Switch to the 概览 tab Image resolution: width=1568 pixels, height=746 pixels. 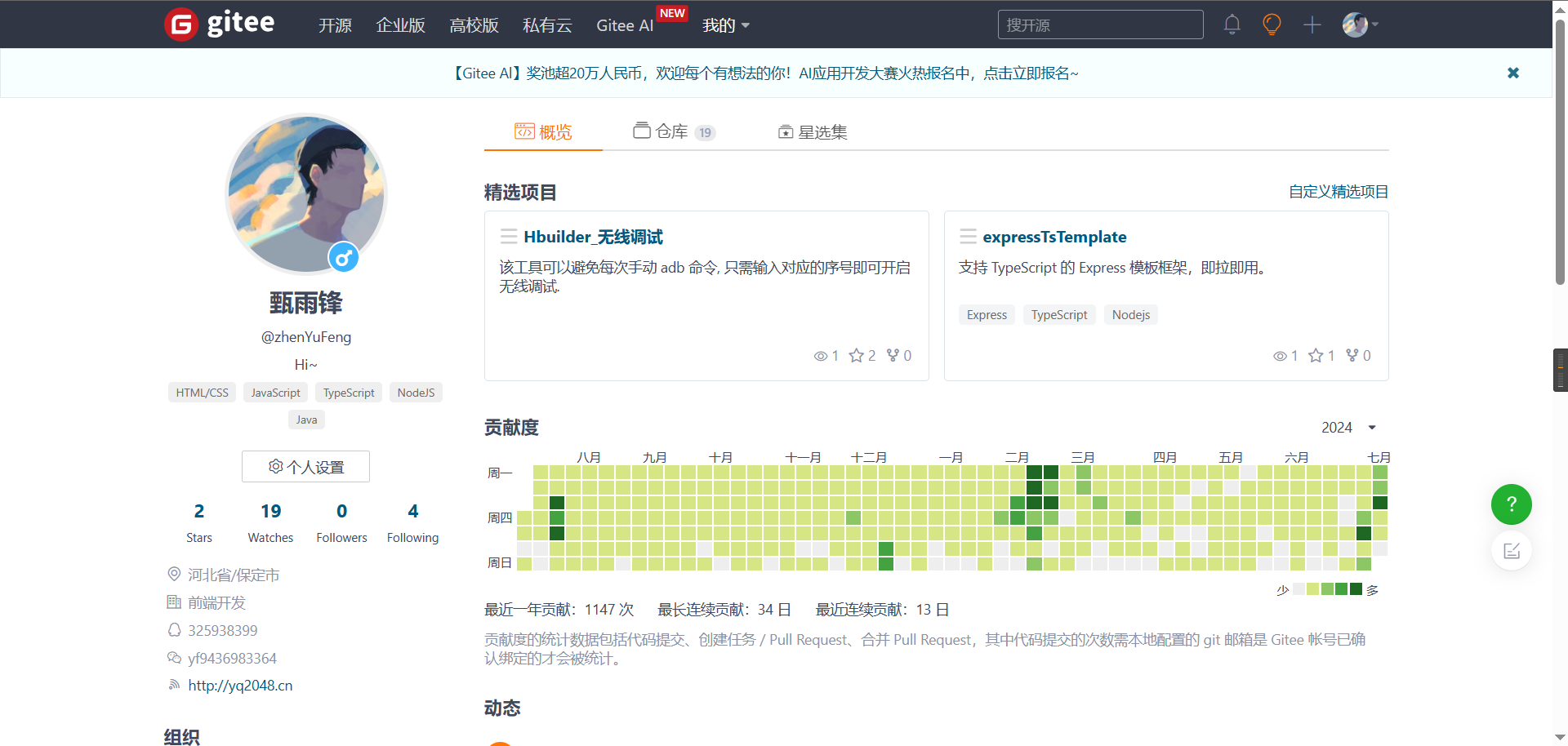543,131
